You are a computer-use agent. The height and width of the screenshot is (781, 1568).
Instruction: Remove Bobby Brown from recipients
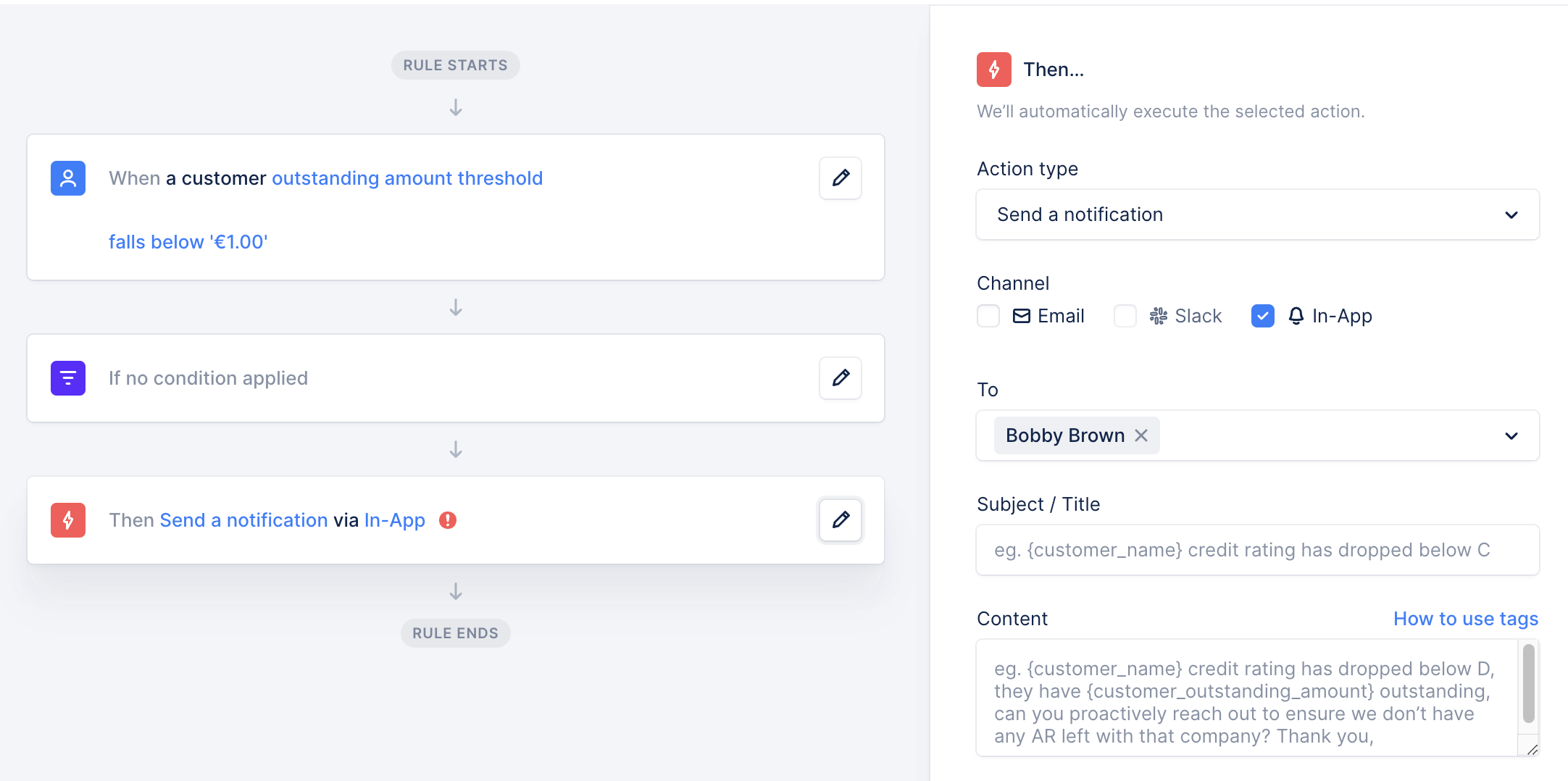pyautogui.click(x=1142, y=435)
